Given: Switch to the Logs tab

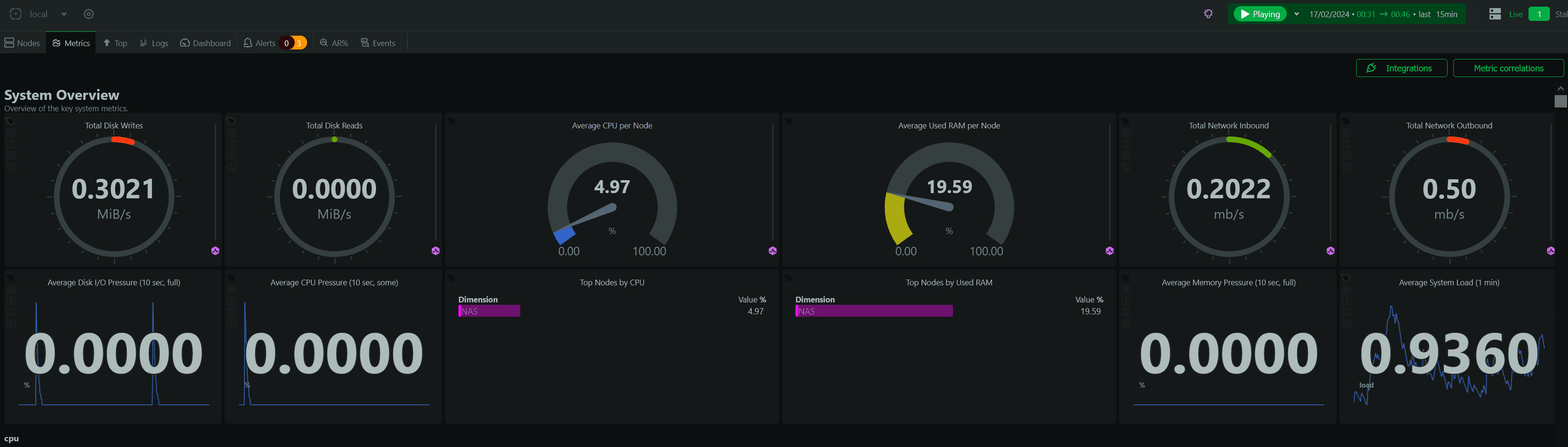Looking at the screenshot, I should (154, 43).
